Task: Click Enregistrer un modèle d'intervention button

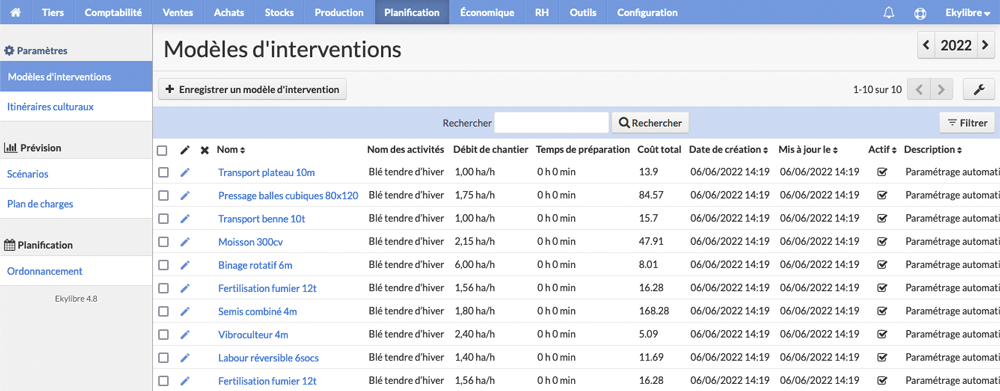Action: (x=253, y=89)
